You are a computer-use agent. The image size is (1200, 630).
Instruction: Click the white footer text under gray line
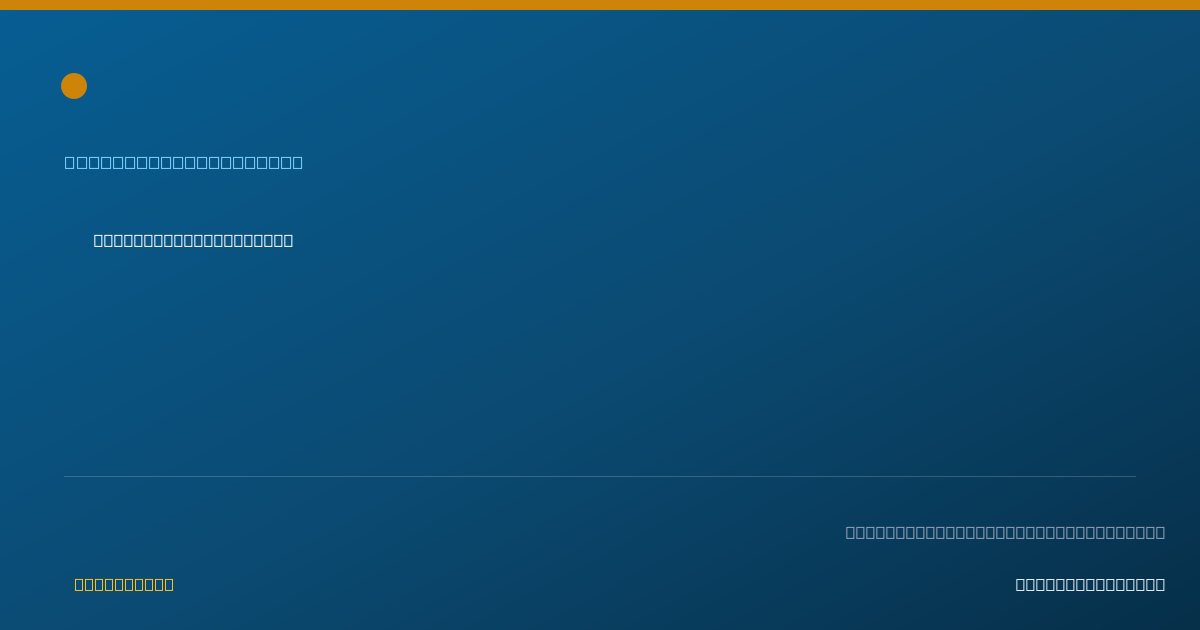pos(1090,584)
